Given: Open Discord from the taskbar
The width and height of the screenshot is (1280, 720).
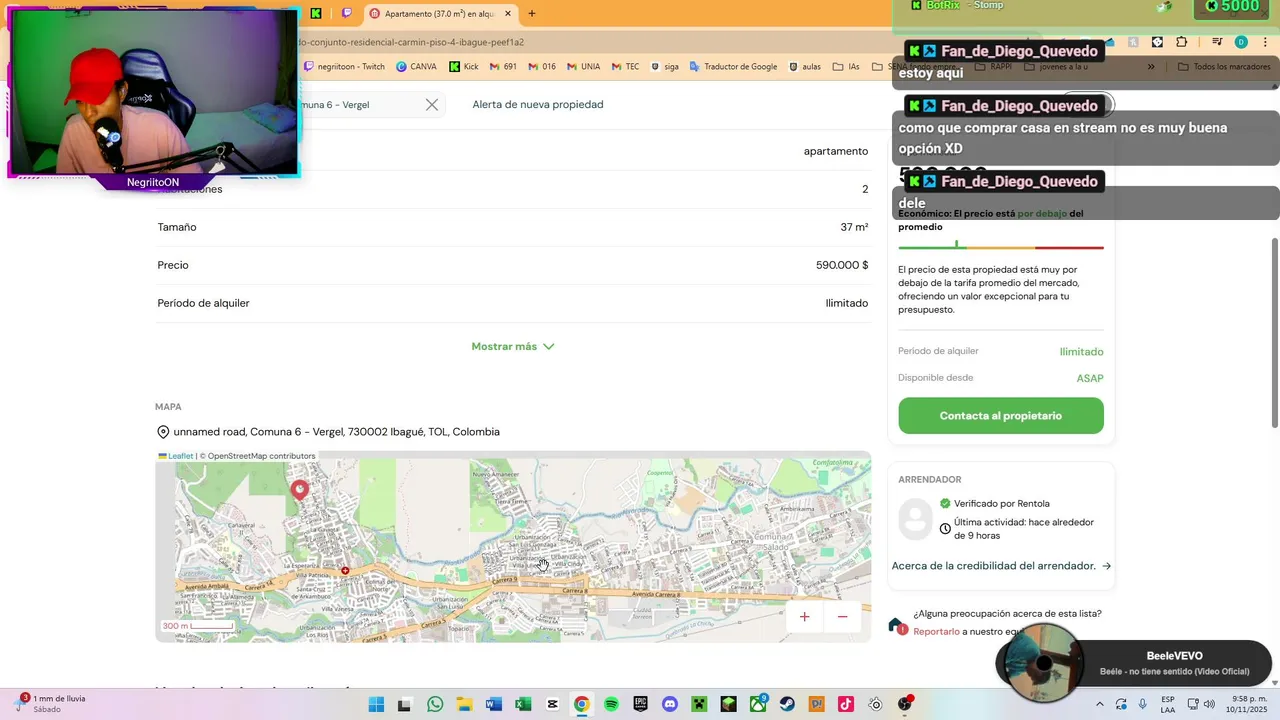Looking at the screenshot, I should tap(670, 704).
